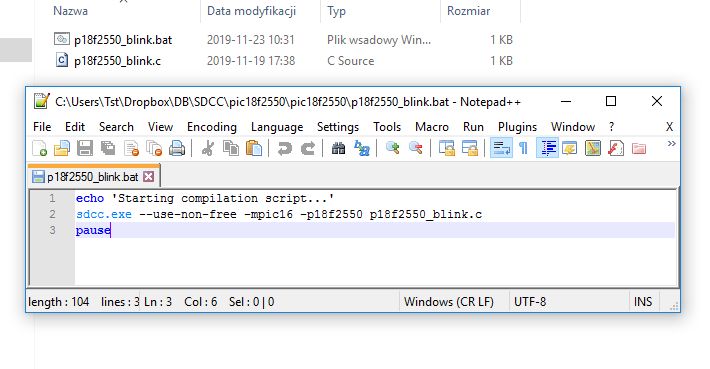
Task: Click the Open file folder icon
Action: 62,149
